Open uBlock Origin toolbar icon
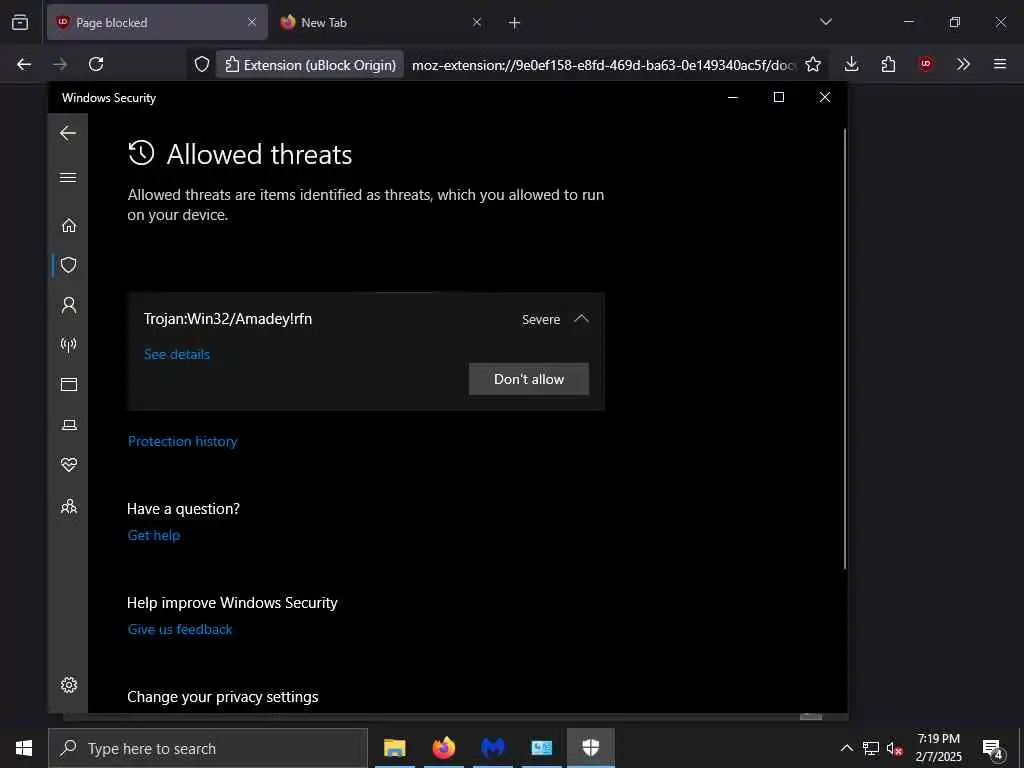 pyautogui.click(x=925, y=64)
